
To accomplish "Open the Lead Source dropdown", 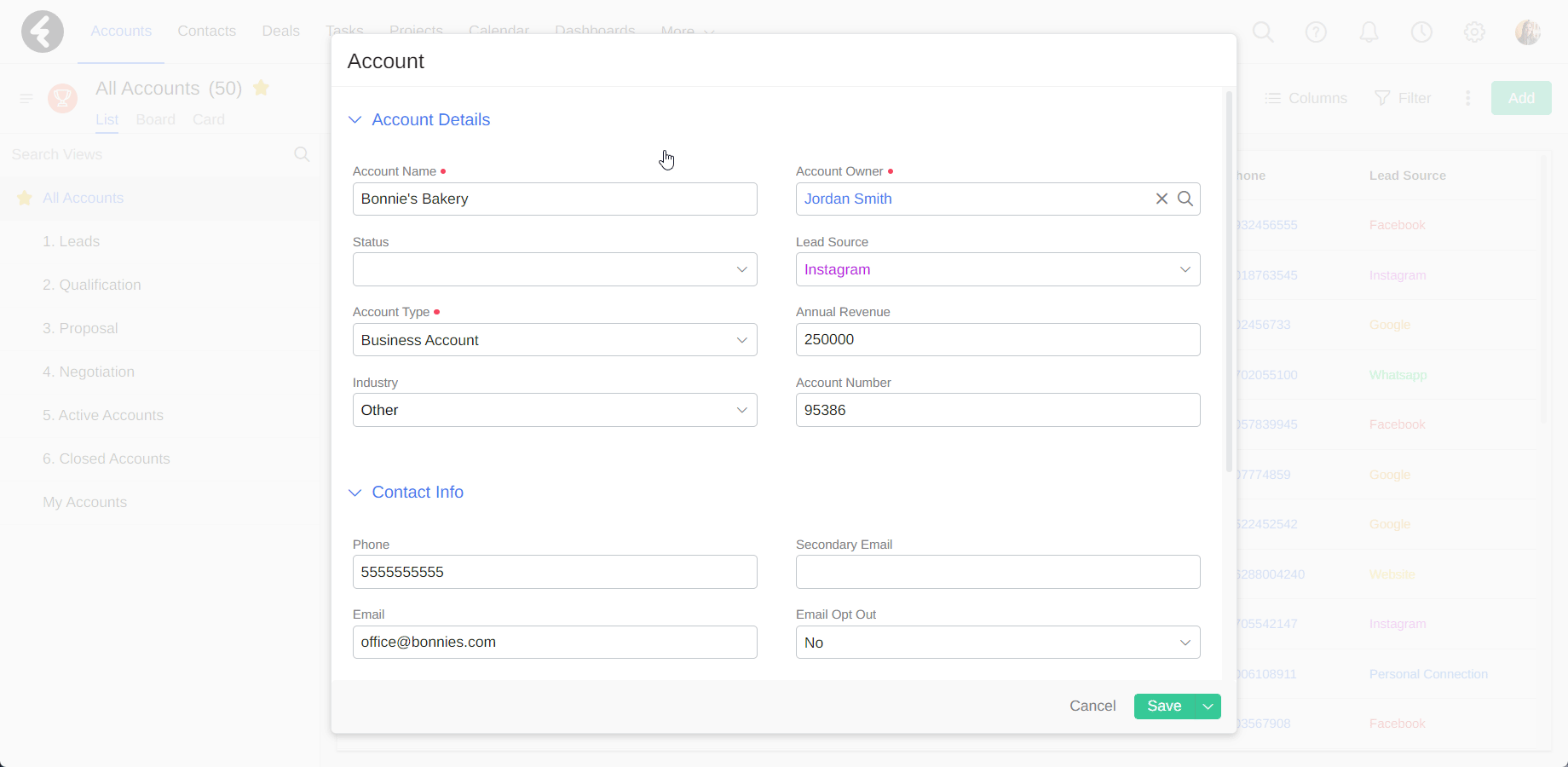I will 998,269.
